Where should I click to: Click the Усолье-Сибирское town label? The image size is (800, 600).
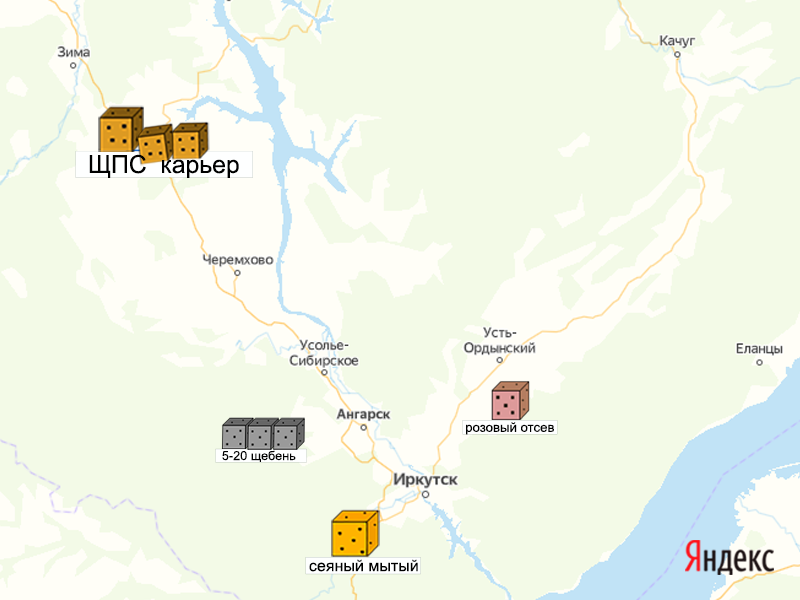(x=324, y=353)
